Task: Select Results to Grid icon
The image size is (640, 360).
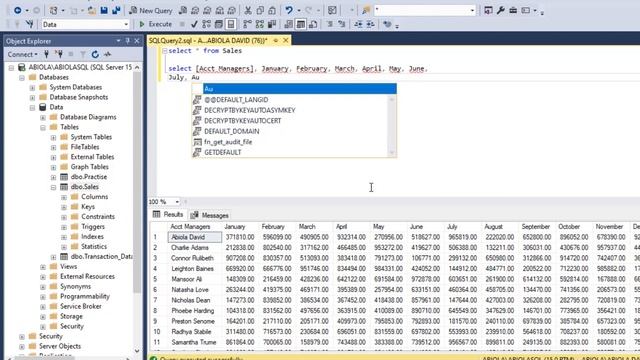Action: 301,24
